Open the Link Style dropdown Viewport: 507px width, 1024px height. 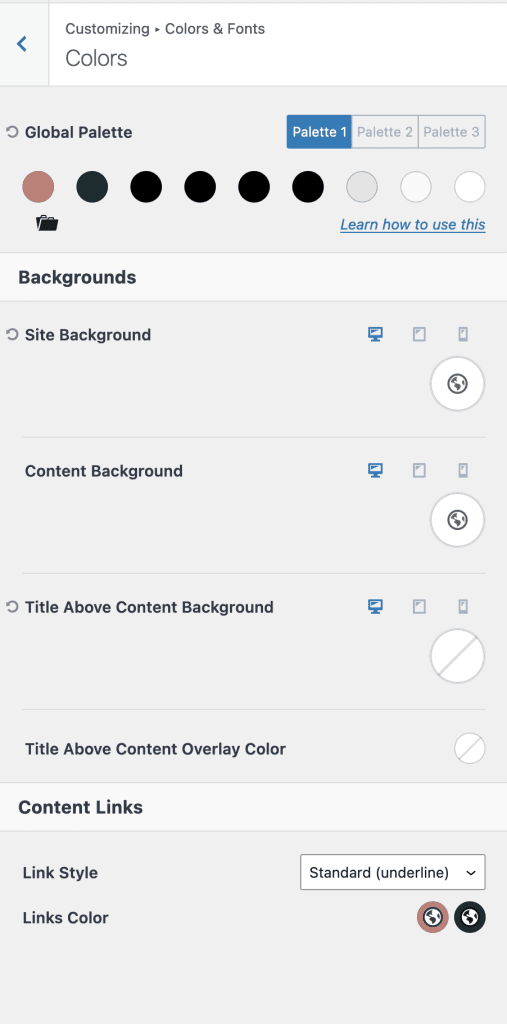393,872
